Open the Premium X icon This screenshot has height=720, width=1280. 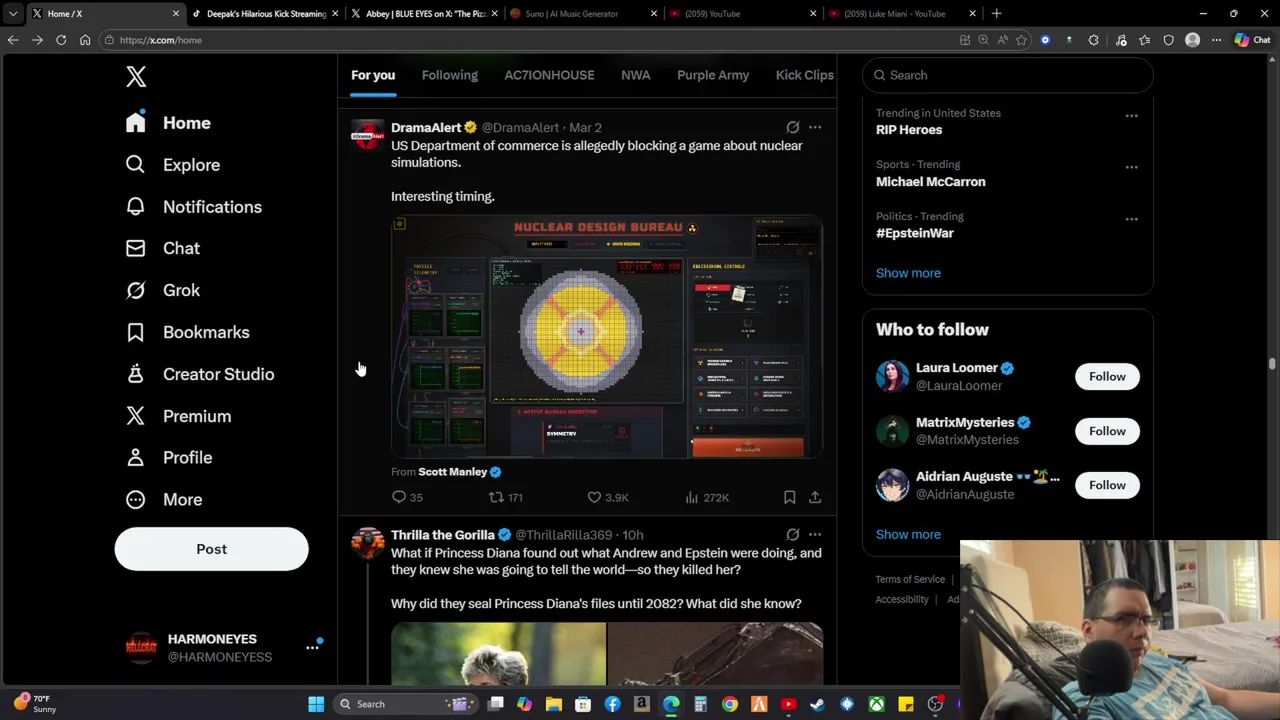tap(135, 416)
